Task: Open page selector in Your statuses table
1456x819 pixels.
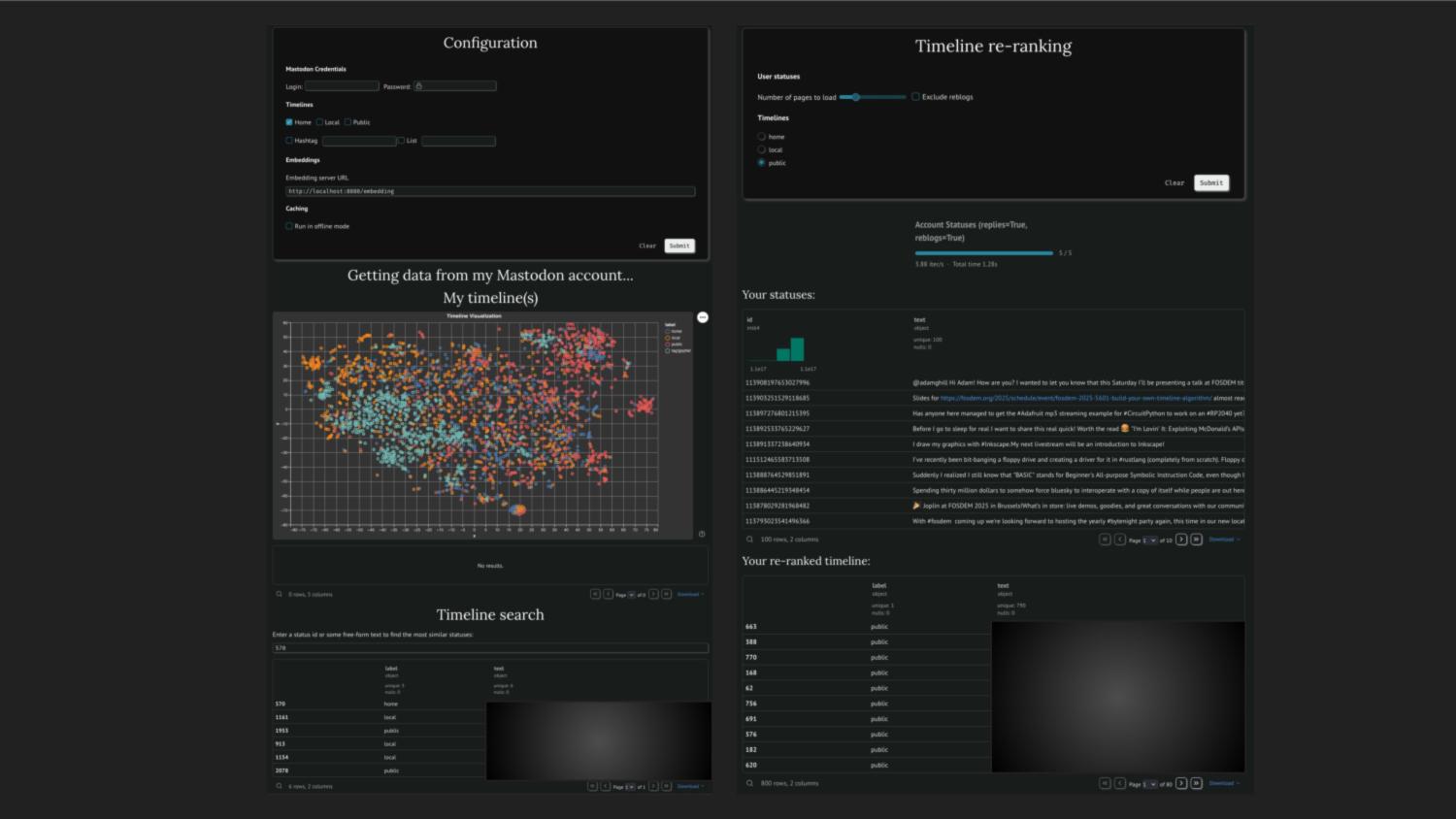Action: point(1150,540)
